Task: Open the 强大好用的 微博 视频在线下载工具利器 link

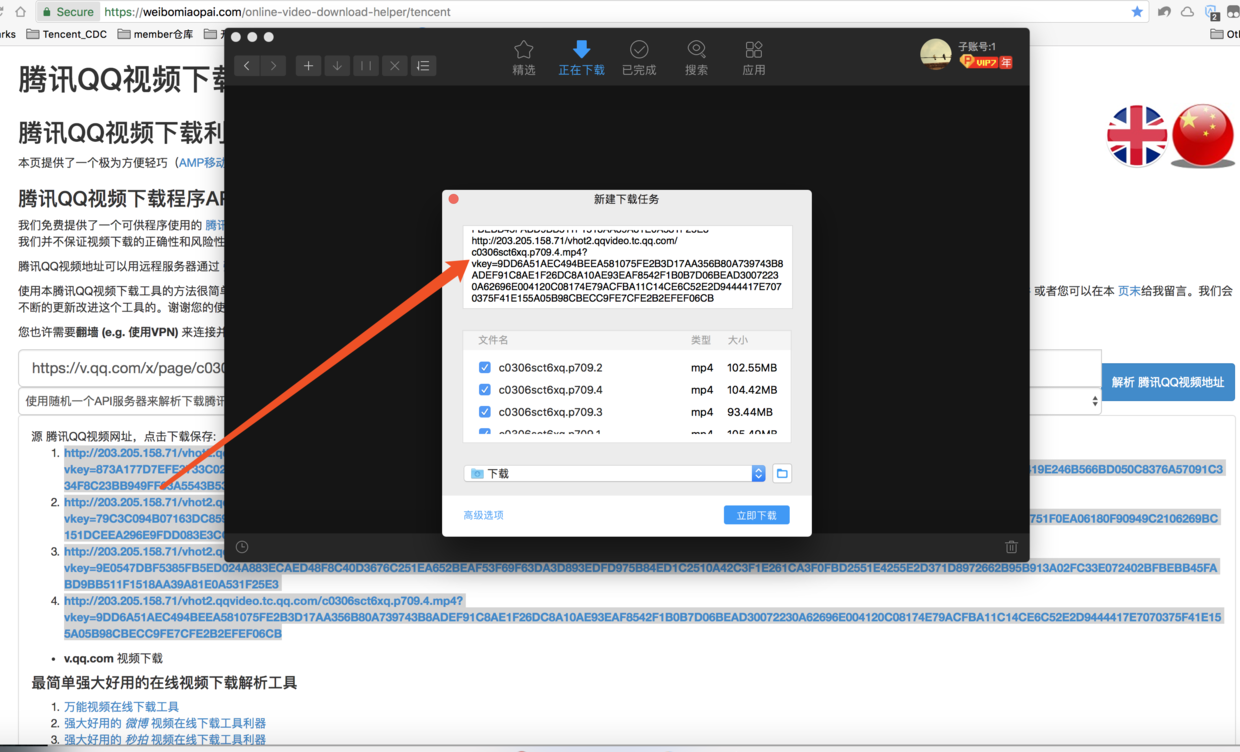Action: coord(165,723)
